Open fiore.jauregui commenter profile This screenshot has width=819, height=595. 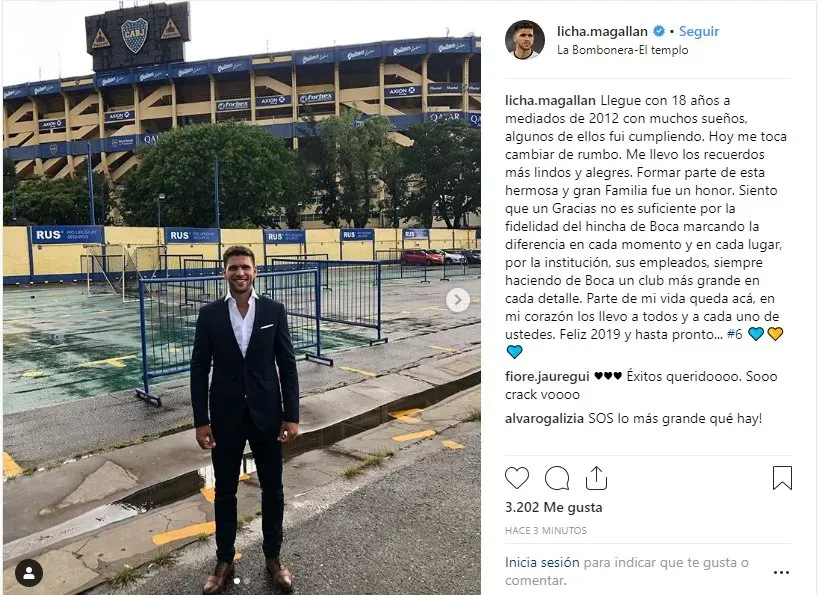[x=547, y=377]
